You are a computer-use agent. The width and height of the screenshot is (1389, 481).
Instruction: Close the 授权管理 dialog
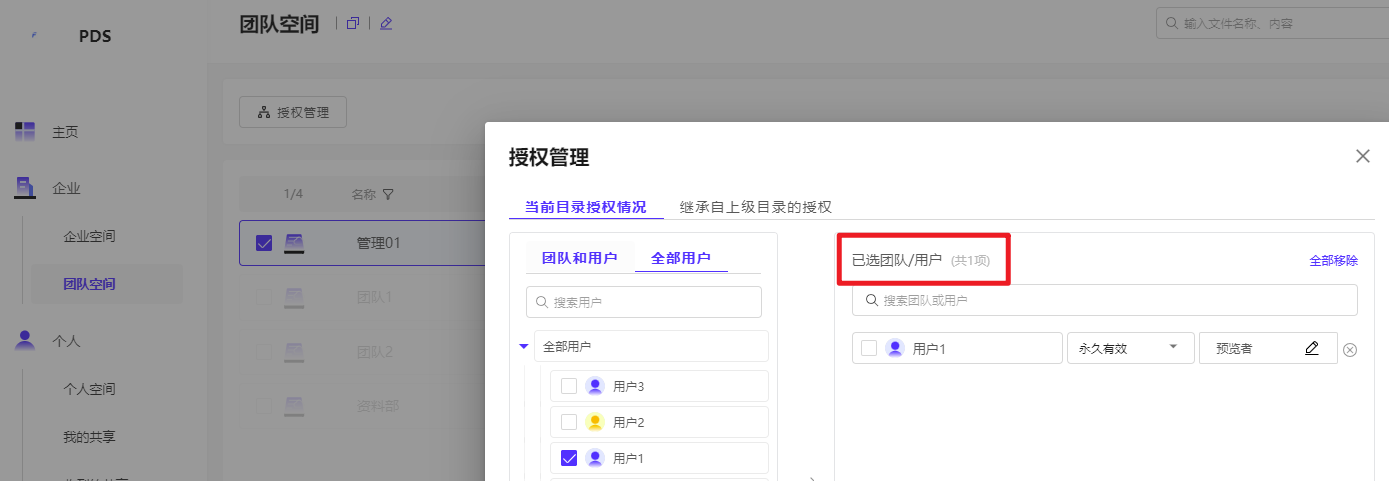[x=1362, y=156]
